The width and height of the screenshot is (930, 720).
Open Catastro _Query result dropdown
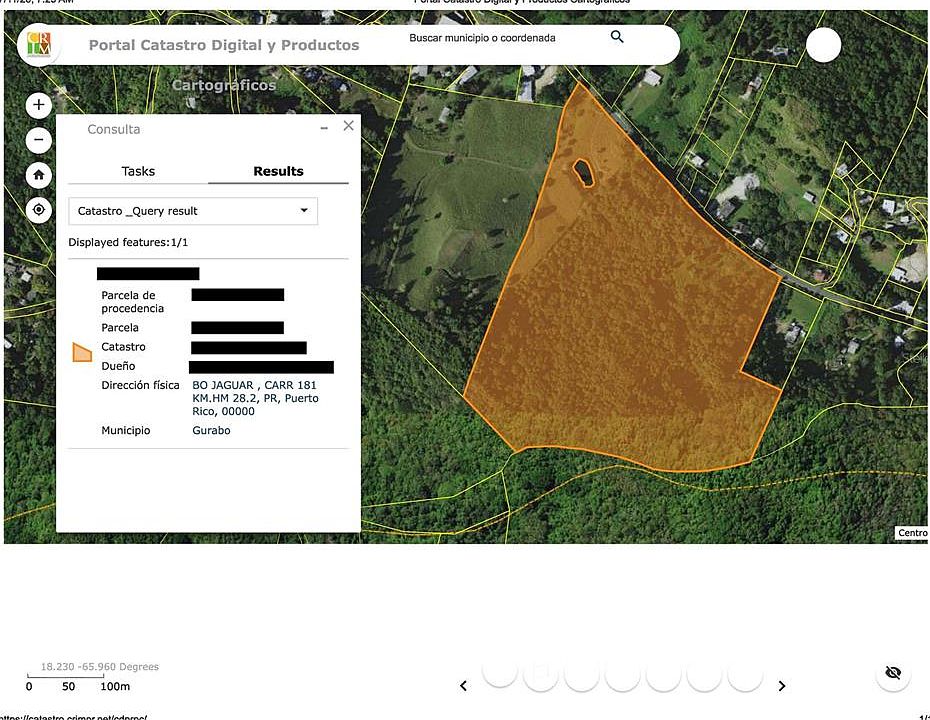pos(193,211)
